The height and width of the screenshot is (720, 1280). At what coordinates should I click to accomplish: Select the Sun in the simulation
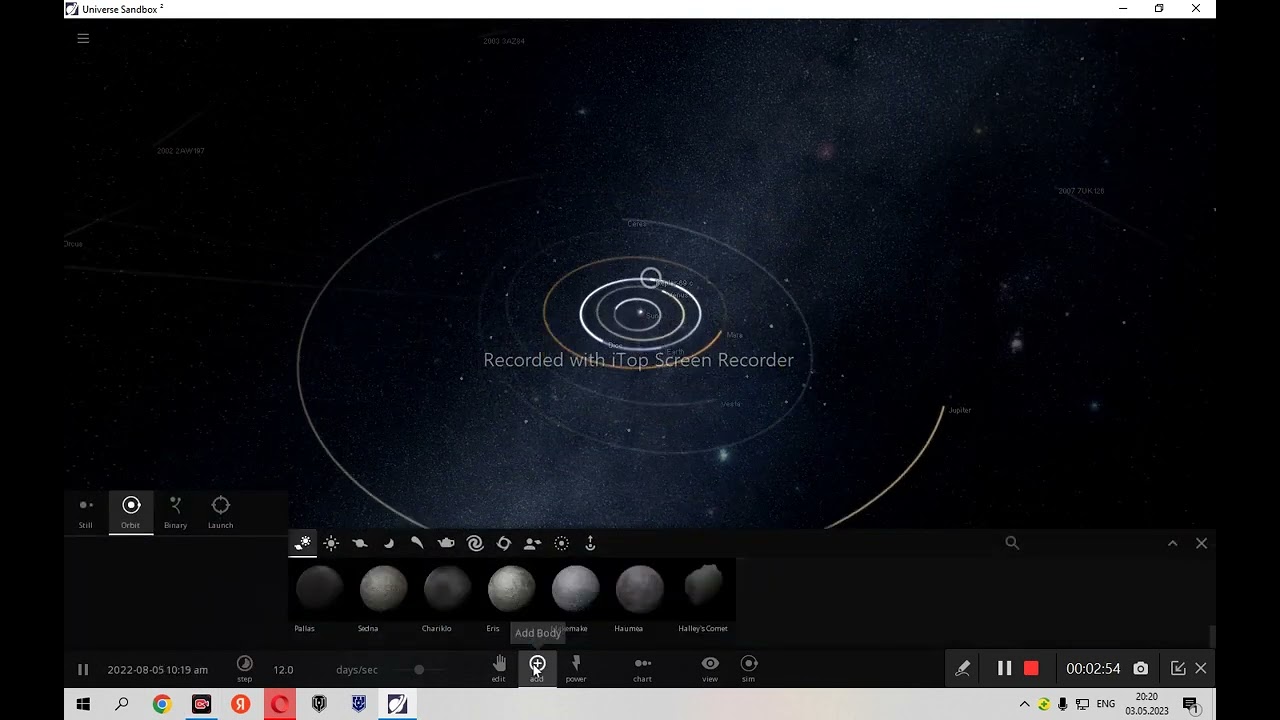[x=641, y=313]
